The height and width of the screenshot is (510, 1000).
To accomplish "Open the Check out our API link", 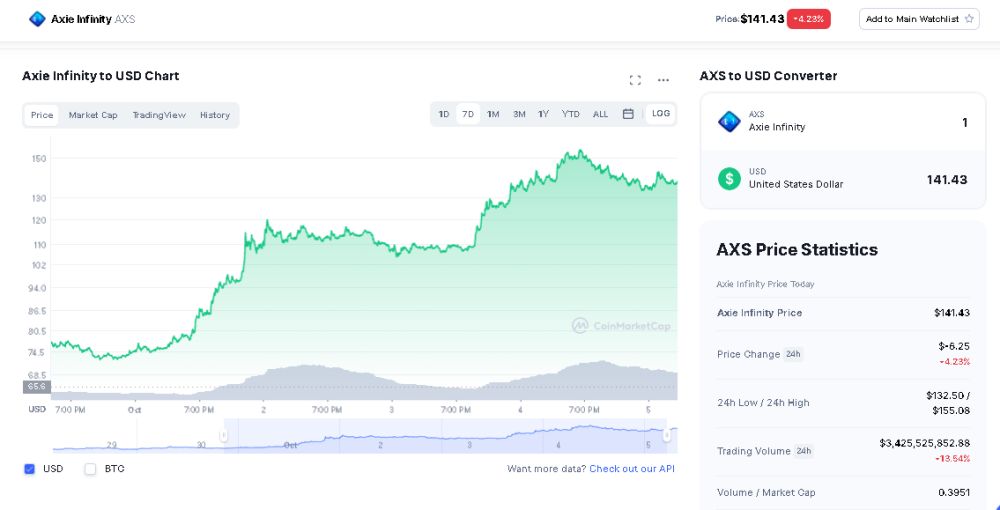I will 632,468.
